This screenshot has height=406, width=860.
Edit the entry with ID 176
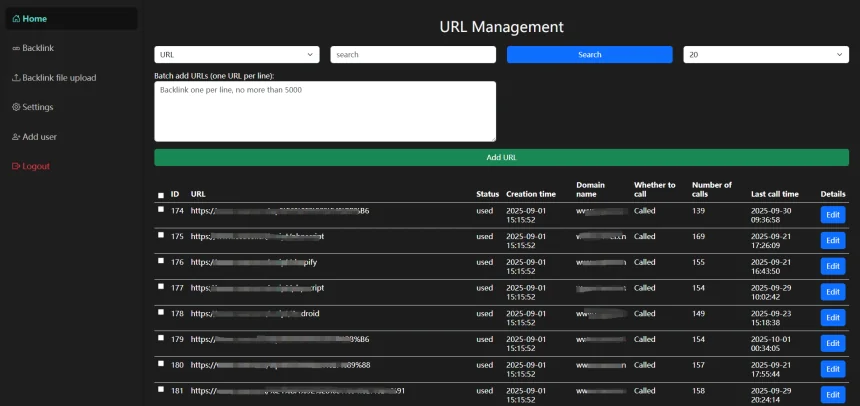[x=832, y=266]
